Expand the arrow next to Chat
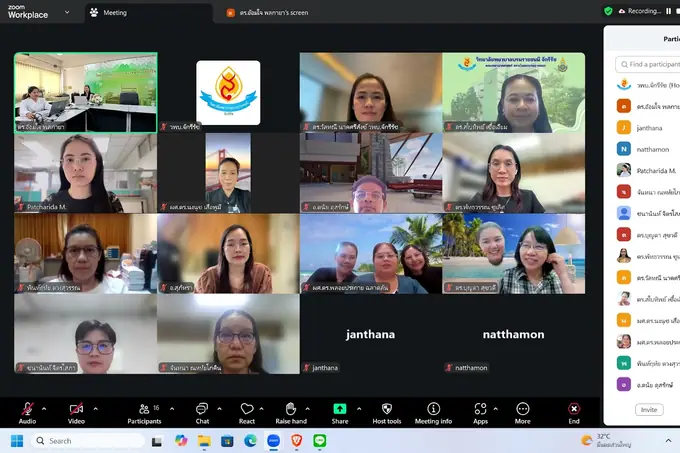 [x=219, y=408]
